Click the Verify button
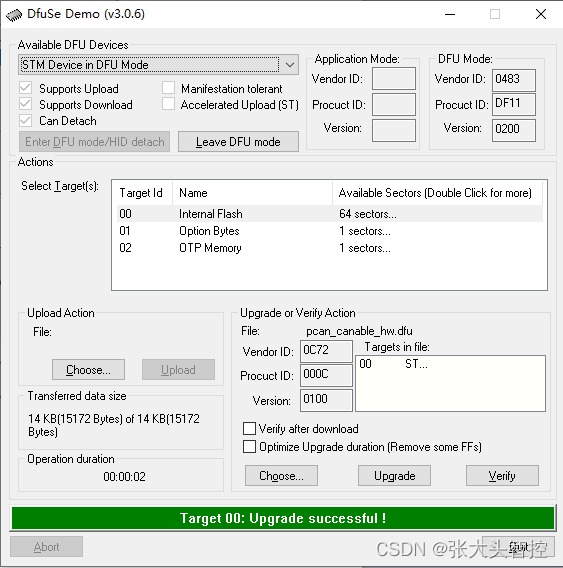Screen dimensions: 563x568 502,476
